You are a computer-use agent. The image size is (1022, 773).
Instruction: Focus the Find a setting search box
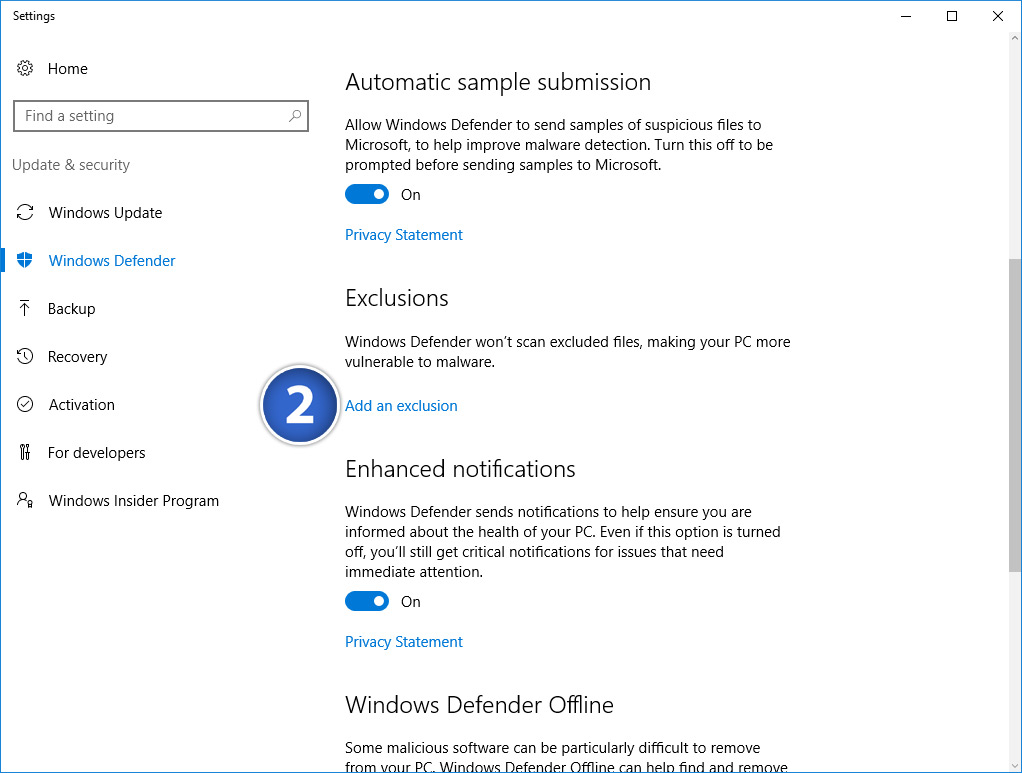click(x=160, y=116)
